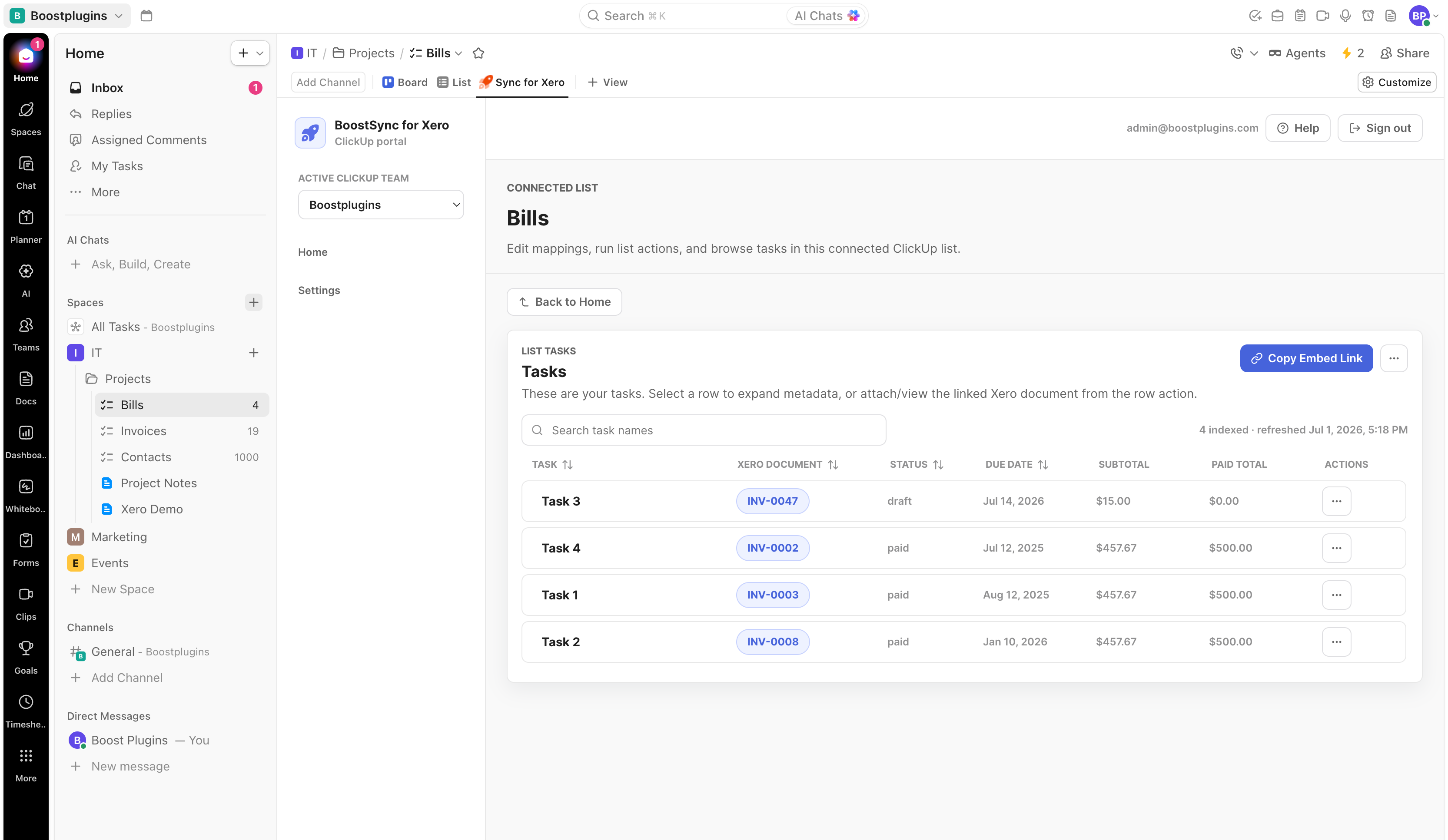
Task: Open AI Chats in the search bar
Action: (x=826, y=16)
